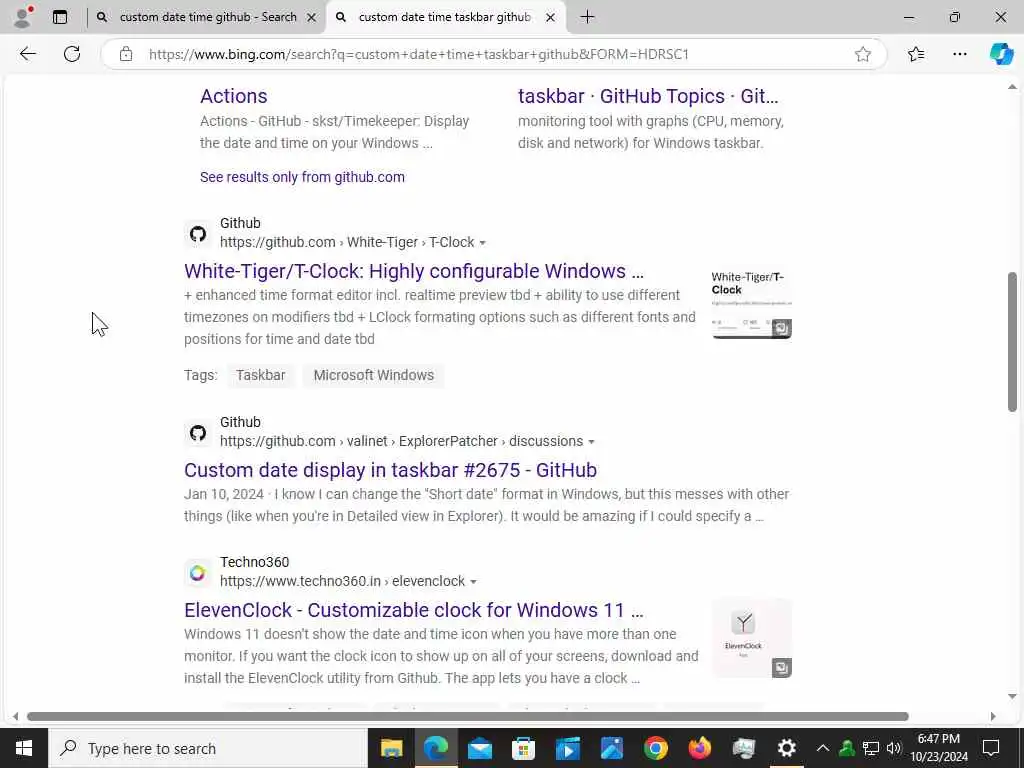
Task: Expand dropdown next to techno360 elevenclock URL
Action: [473, 582]
